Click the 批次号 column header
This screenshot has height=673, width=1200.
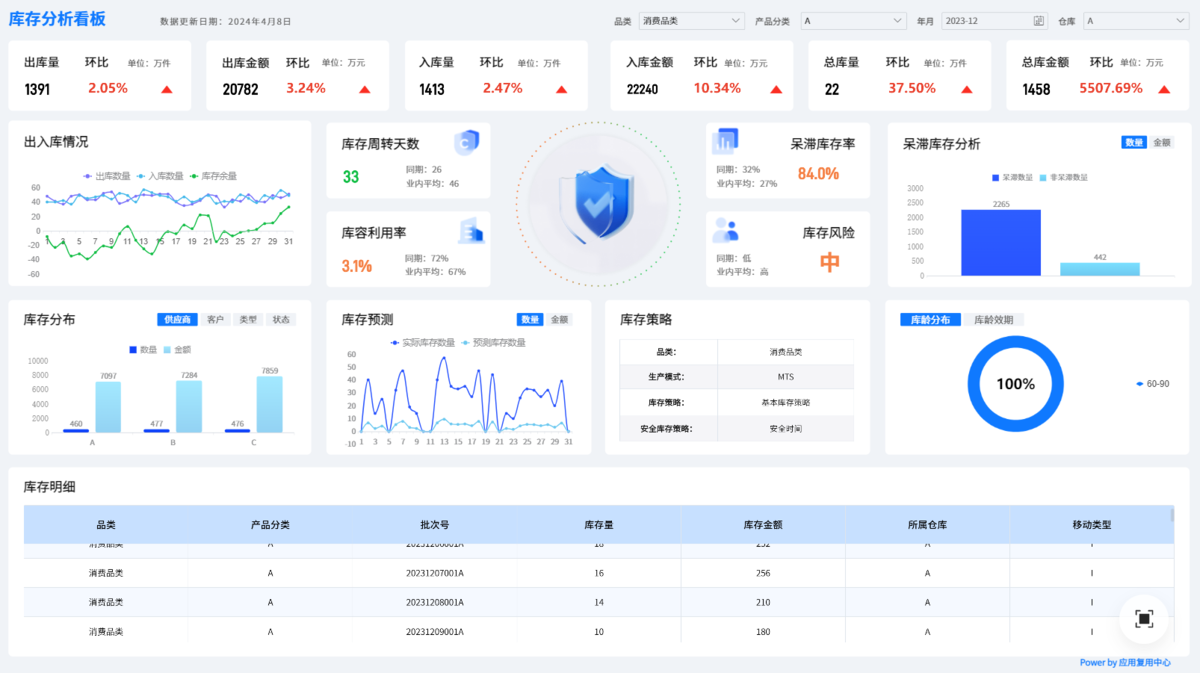435,524
